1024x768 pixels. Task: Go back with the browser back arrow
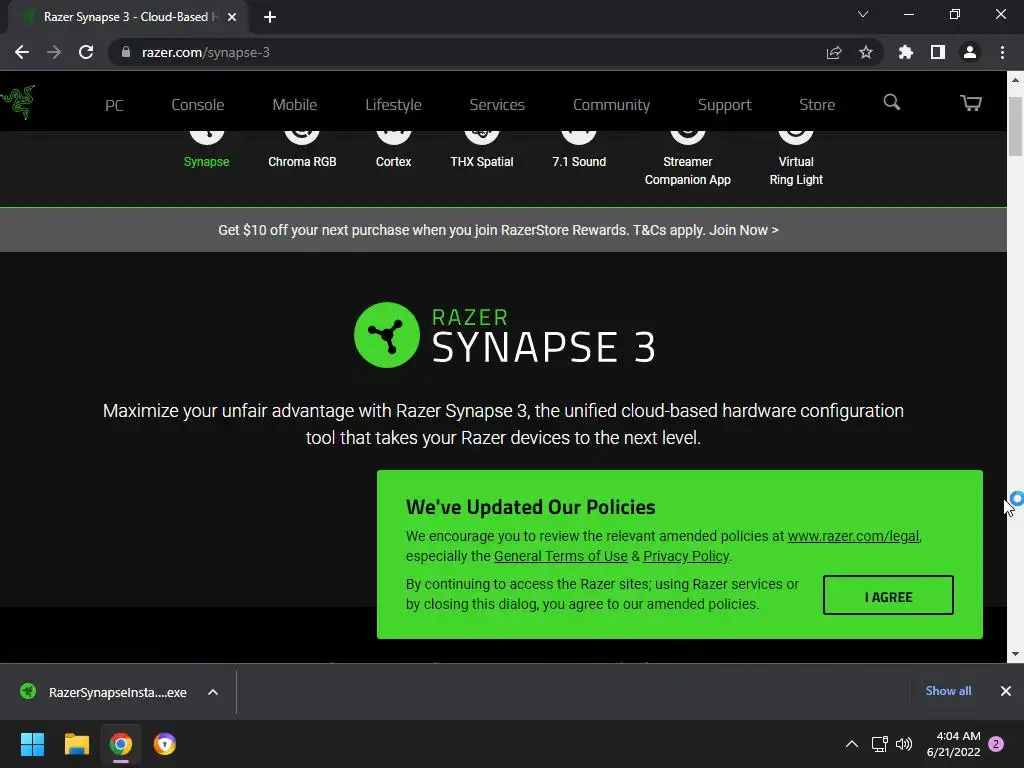pos(22,52)
